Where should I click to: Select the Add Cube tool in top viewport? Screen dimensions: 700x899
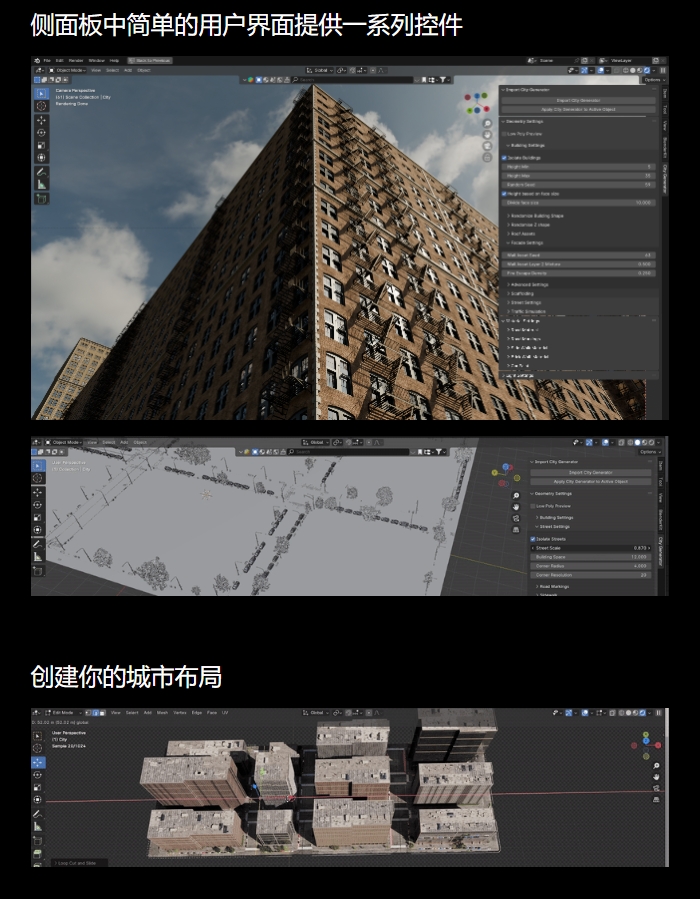pyautogui.click(x=41, y=198)
